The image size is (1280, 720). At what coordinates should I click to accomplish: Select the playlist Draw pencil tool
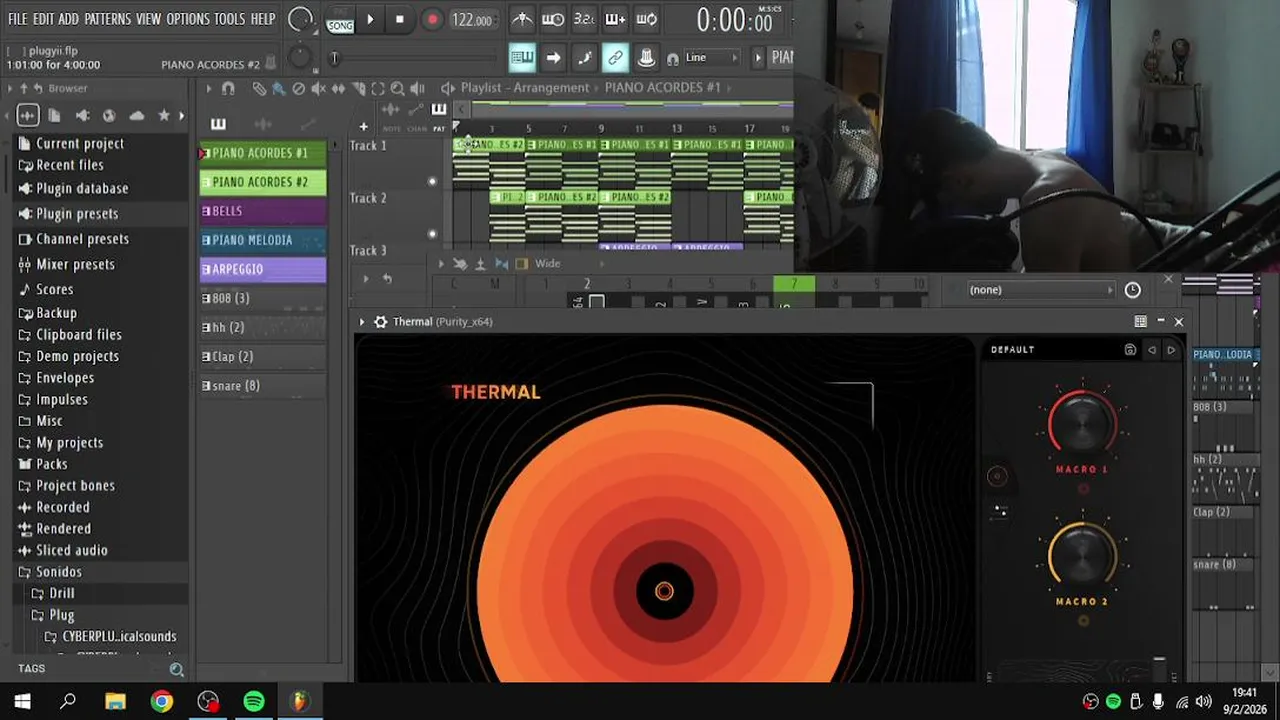click(x=259, y=88)
